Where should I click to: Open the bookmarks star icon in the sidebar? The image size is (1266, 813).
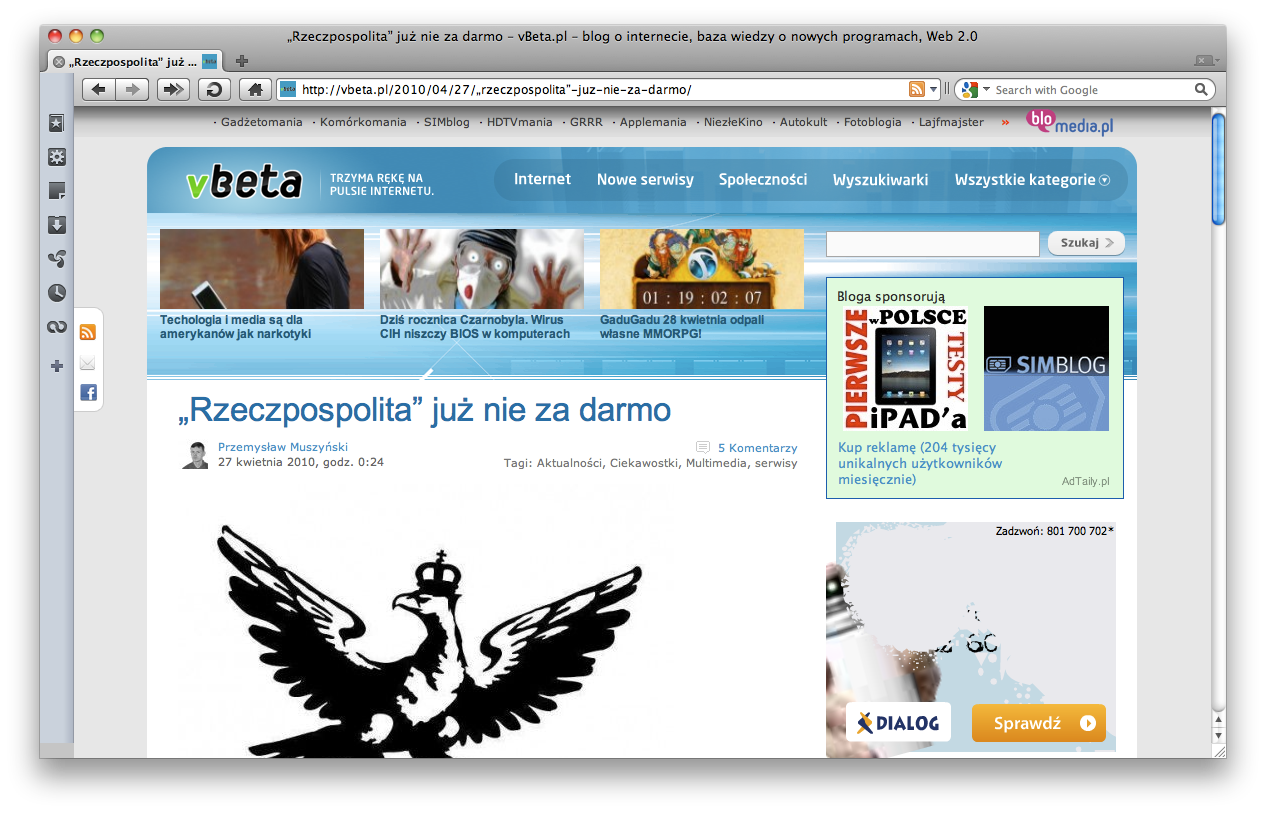coord(56,123)
